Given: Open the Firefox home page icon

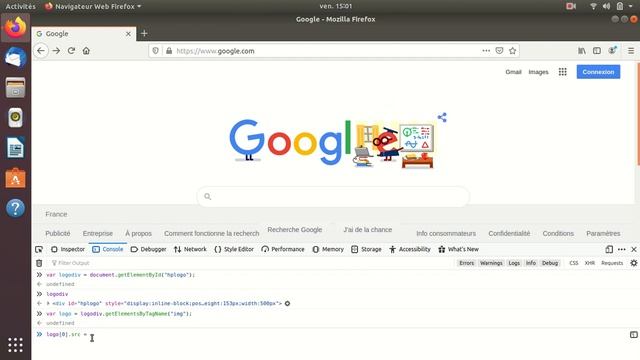Looking at the screenshot, I should pos(86,51).
